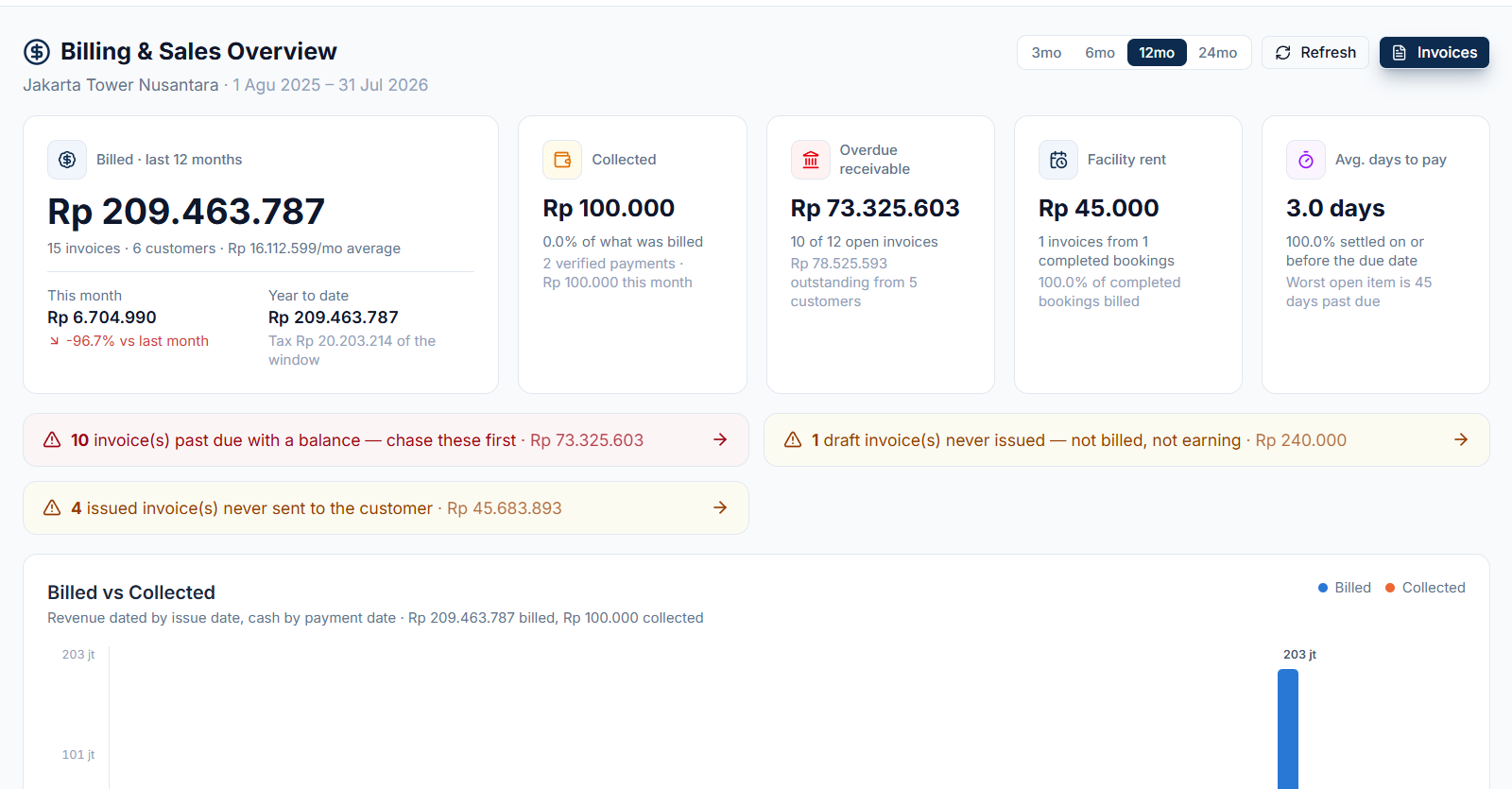Refresh the billing overview
The width and height of the screenshot is (1512, 789).
point(1315,53)
